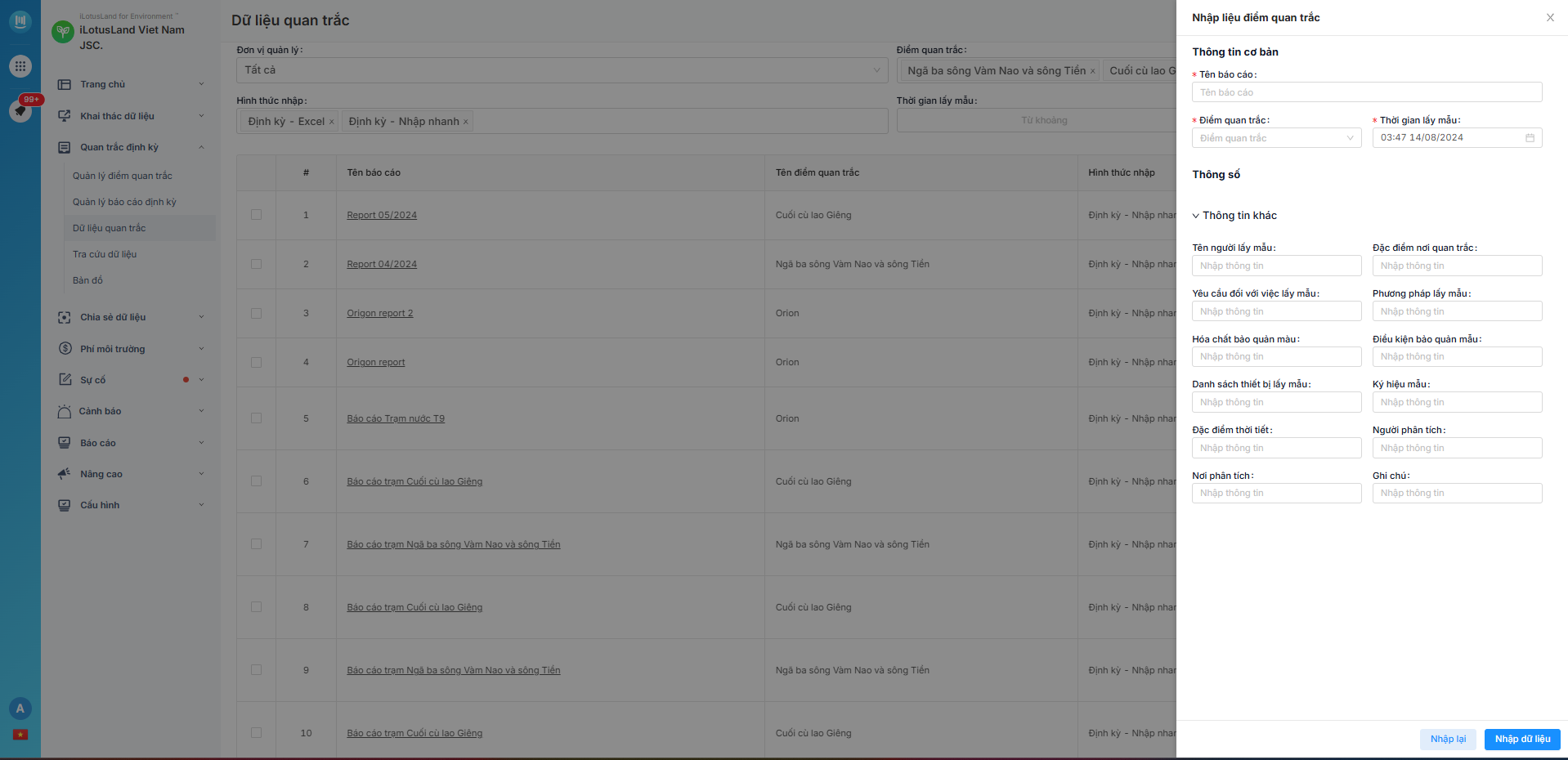Screen dimensions: 1568x760
Task: Click the Cấu hình menu icon
Action: click(x=65, y=505)
